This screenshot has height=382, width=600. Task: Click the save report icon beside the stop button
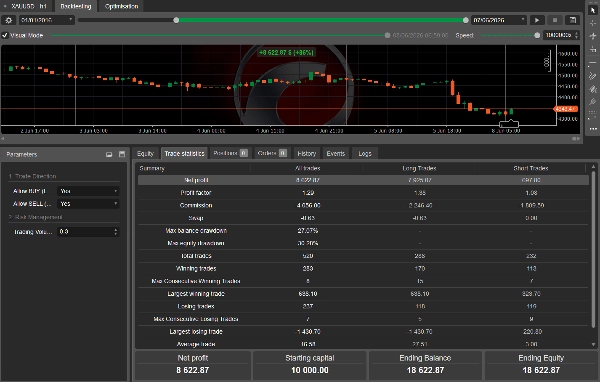573,20
